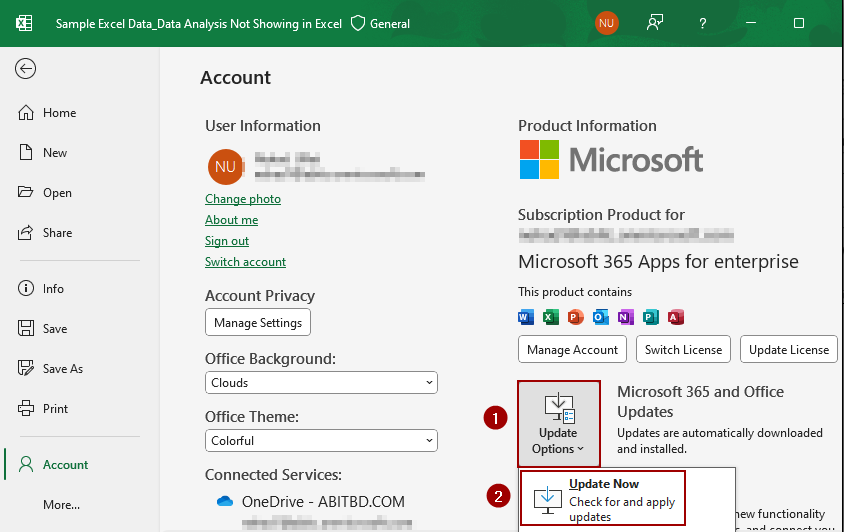The height and width of the screenshot is (532, 844).
Task: Click the Outlook app icon
Action: [601, 317]
